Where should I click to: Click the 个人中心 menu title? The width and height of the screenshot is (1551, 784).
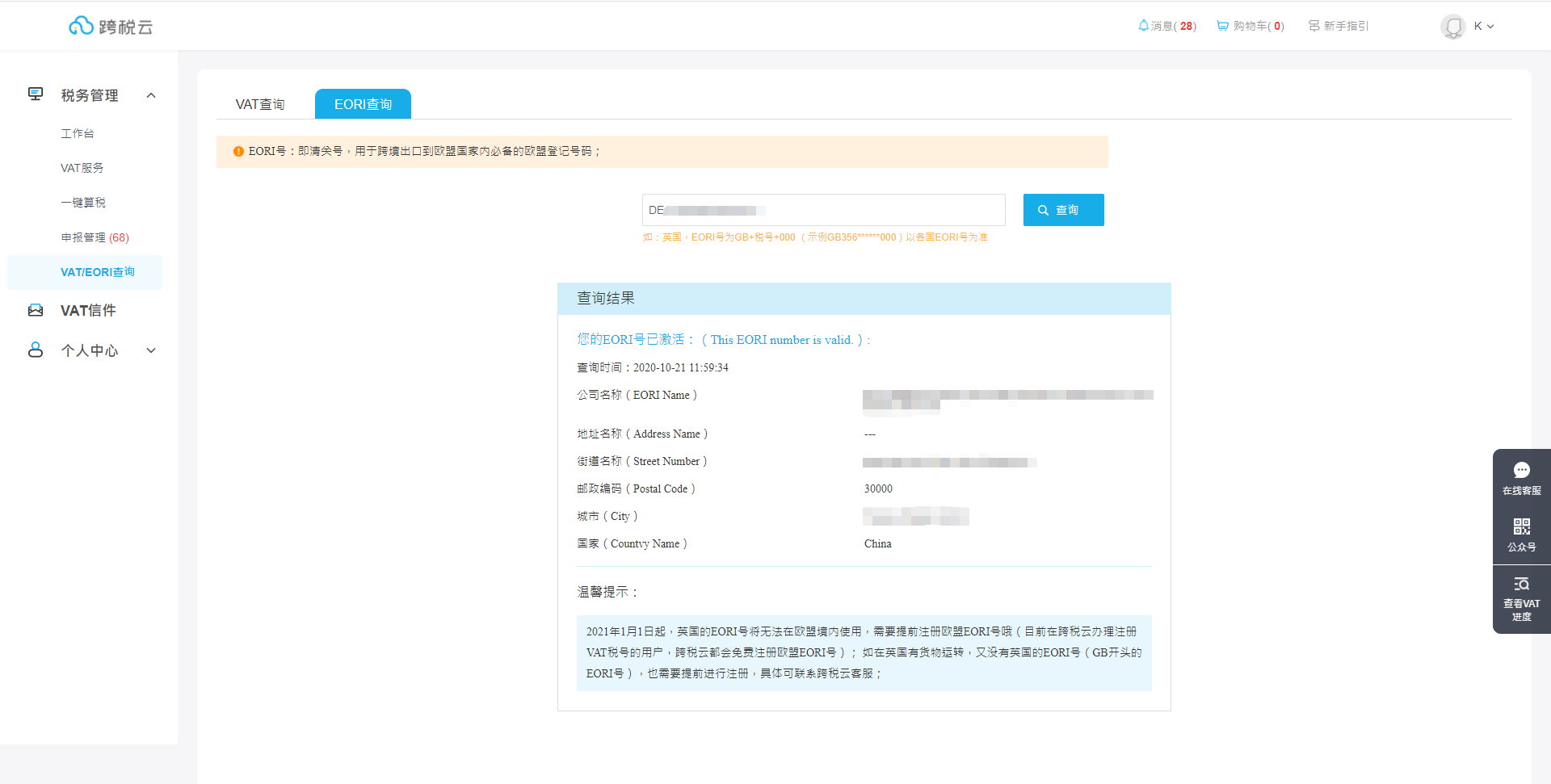coord(90,350)
